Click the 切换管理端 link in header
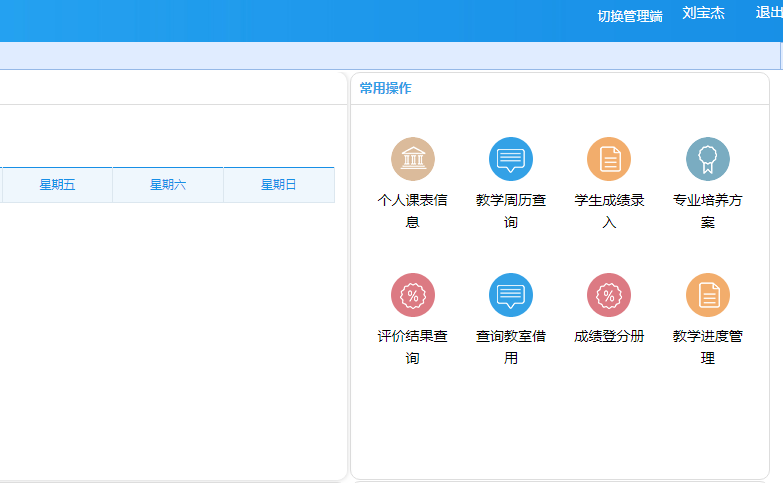 [630, 16]
